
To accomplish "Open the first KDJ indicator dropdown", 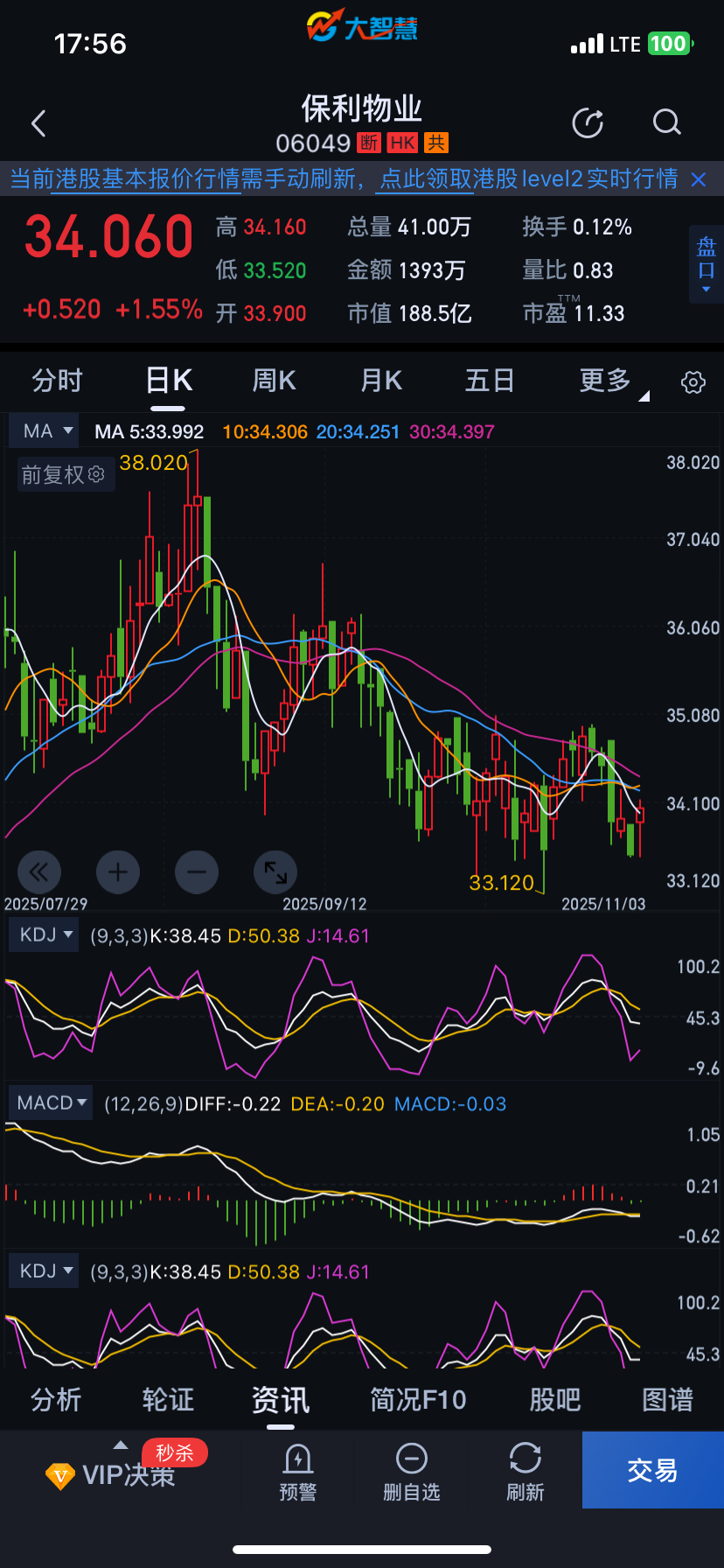I will pos(45,934).
